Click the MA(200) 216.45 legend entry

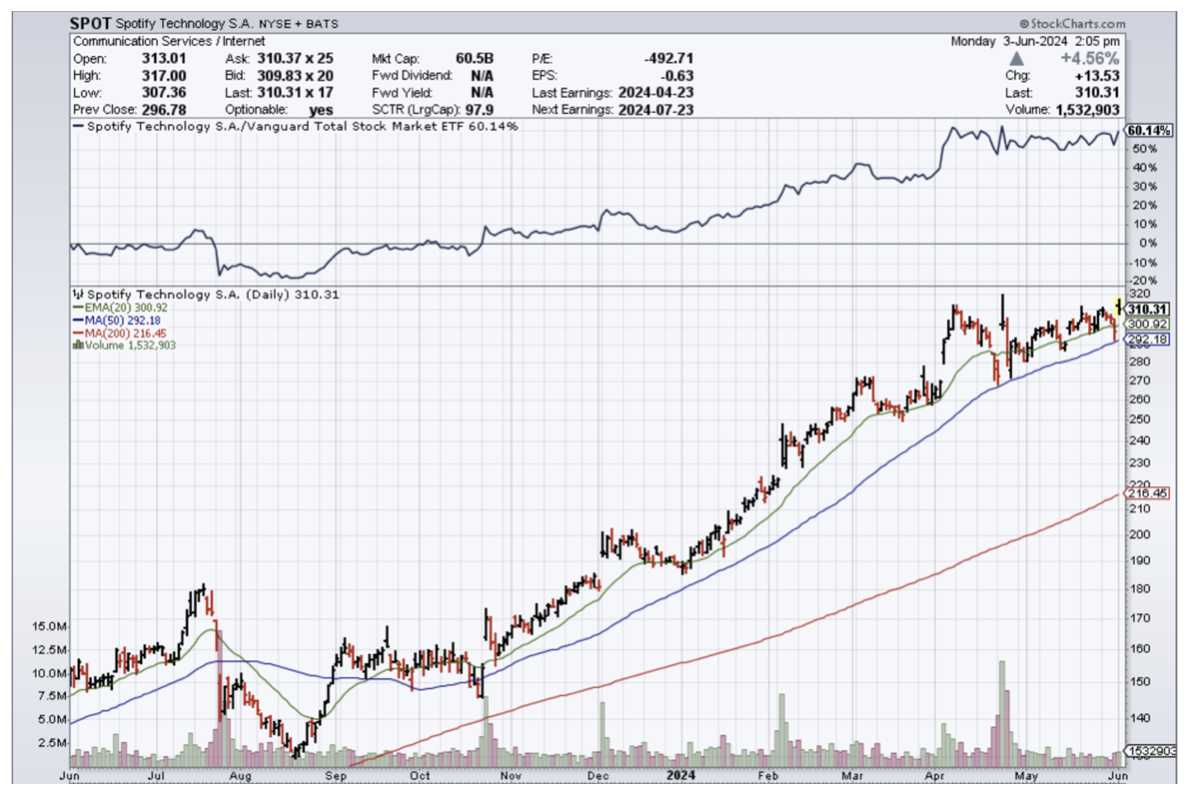pyautogui.click(x=120, y=333)
